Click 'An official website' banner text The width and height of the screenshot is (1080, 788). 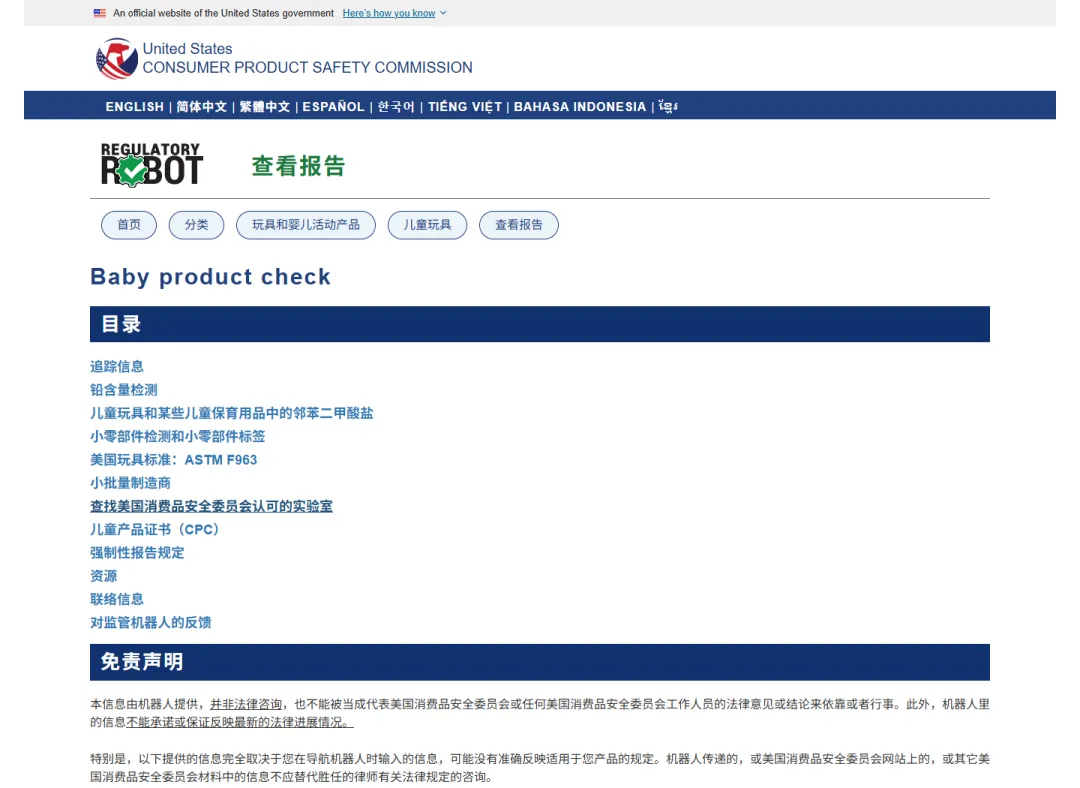click(223, 13)
